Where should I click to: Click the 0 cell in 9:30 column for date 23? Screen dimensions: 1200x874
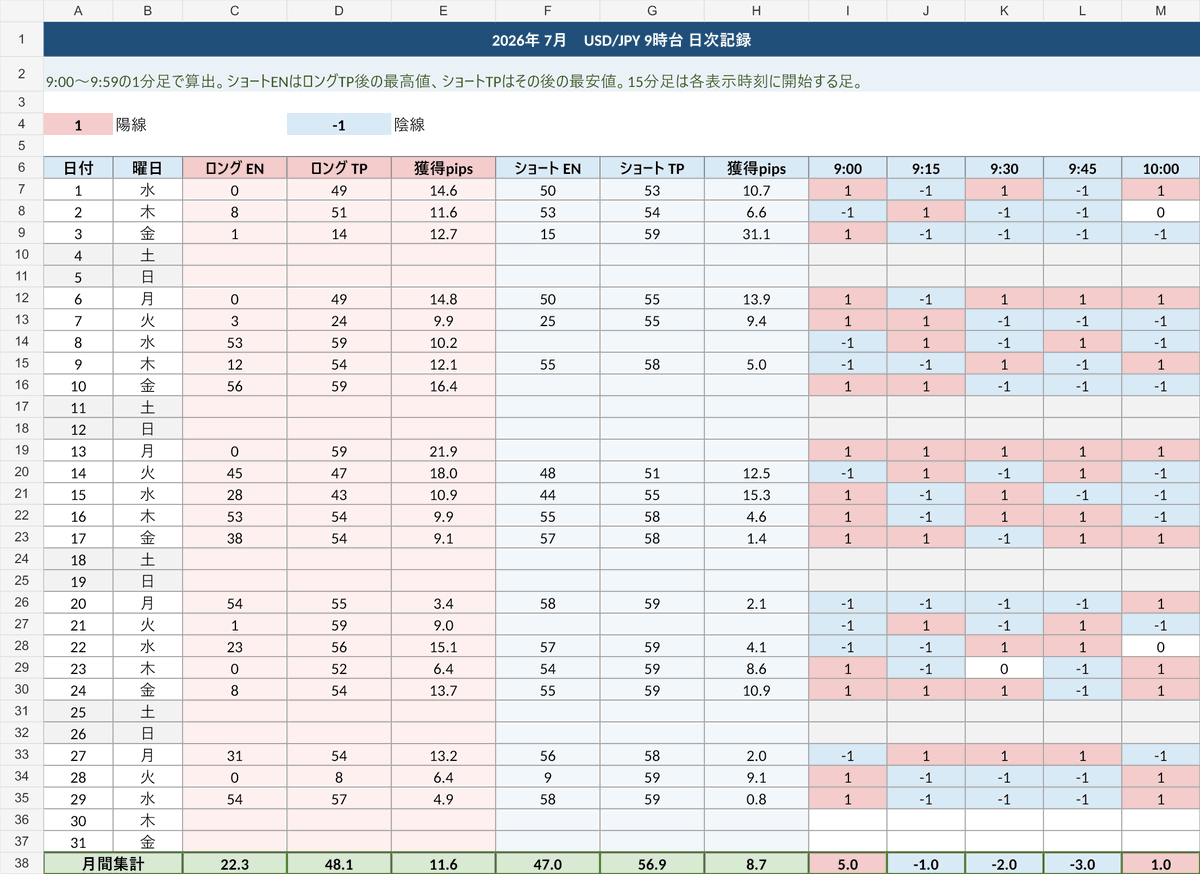click(1004, 667)
